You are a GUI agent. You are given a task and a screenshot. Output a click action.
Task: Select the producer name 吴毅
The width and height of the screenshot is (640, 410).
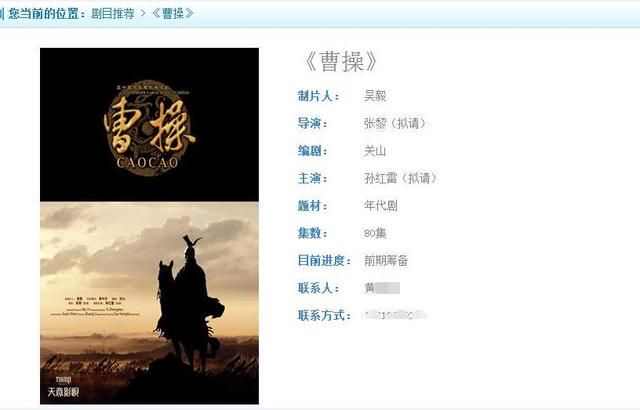[375, 96]
